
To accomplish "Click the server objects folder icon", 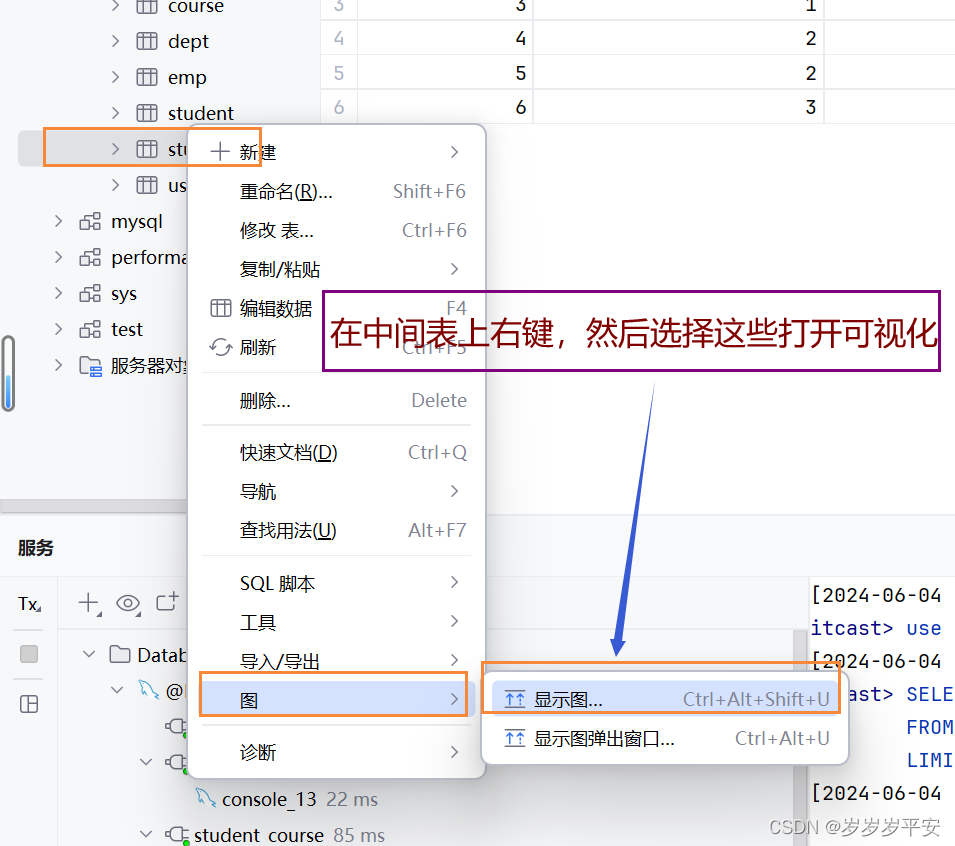I will click(91, 366).
